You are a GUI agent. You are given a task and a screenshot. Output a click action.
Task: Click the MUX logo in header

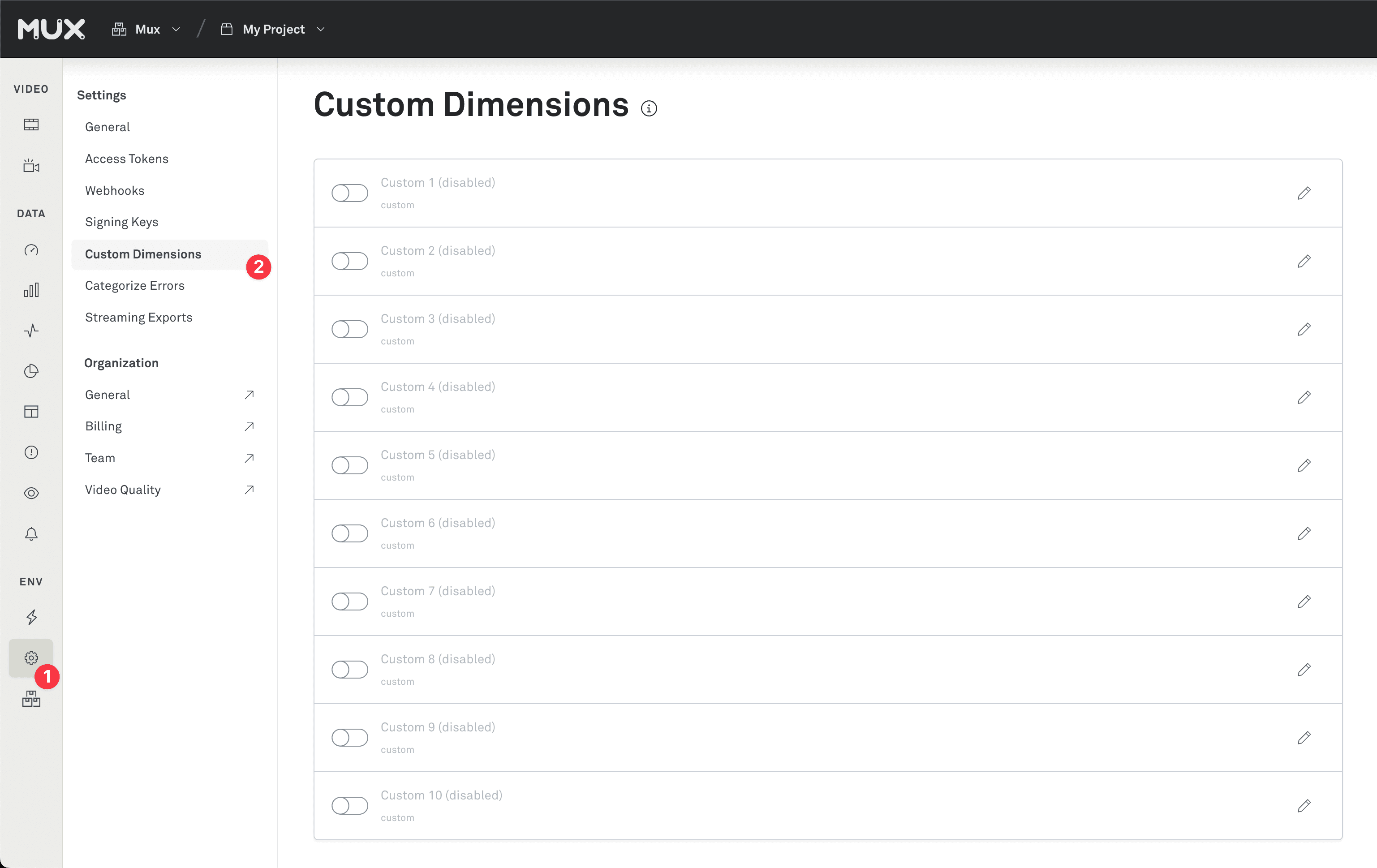click(x=51, y=29)
